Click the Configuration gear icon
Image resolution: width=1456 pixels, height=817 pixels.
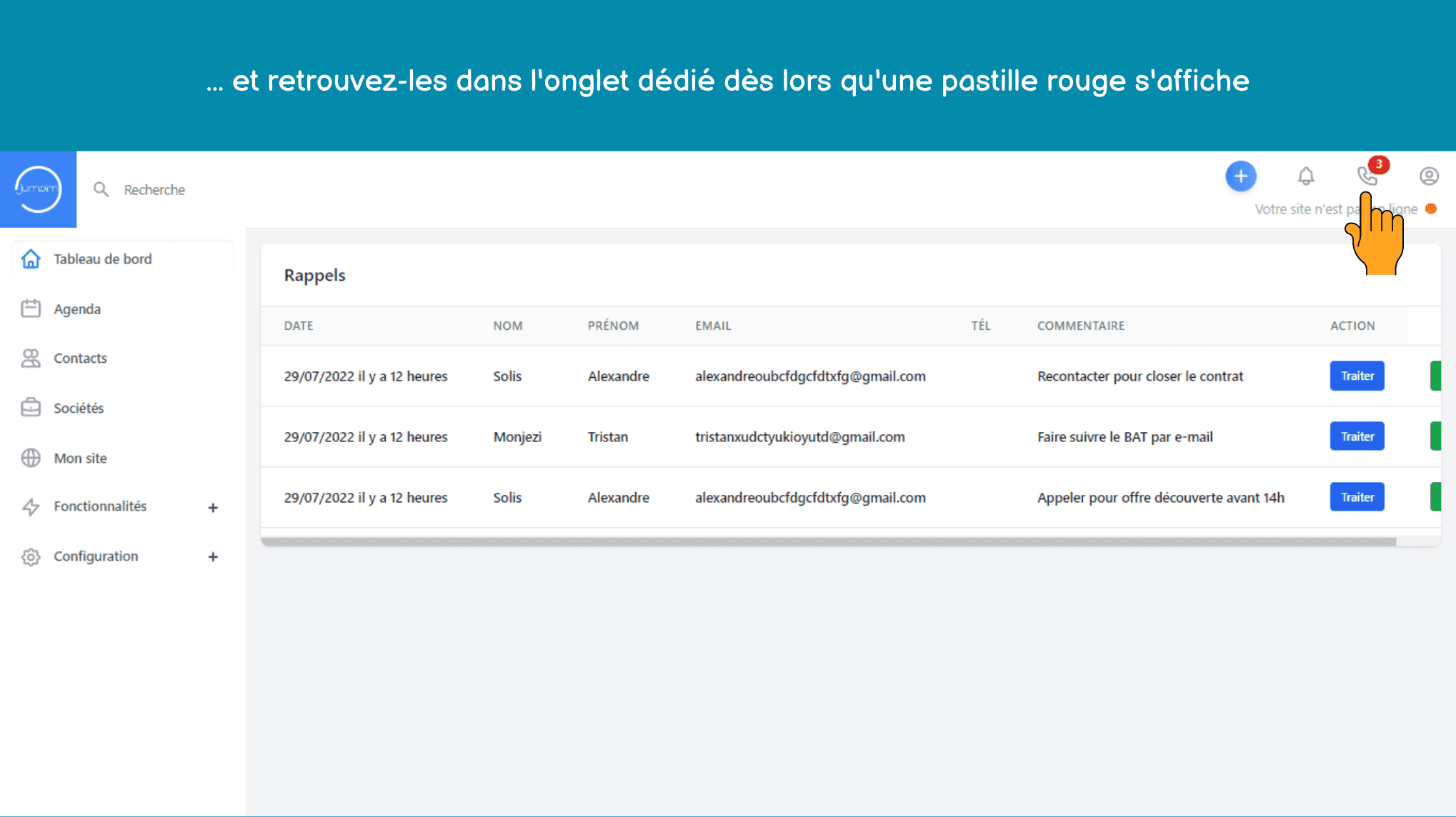(x=31, y=556)
